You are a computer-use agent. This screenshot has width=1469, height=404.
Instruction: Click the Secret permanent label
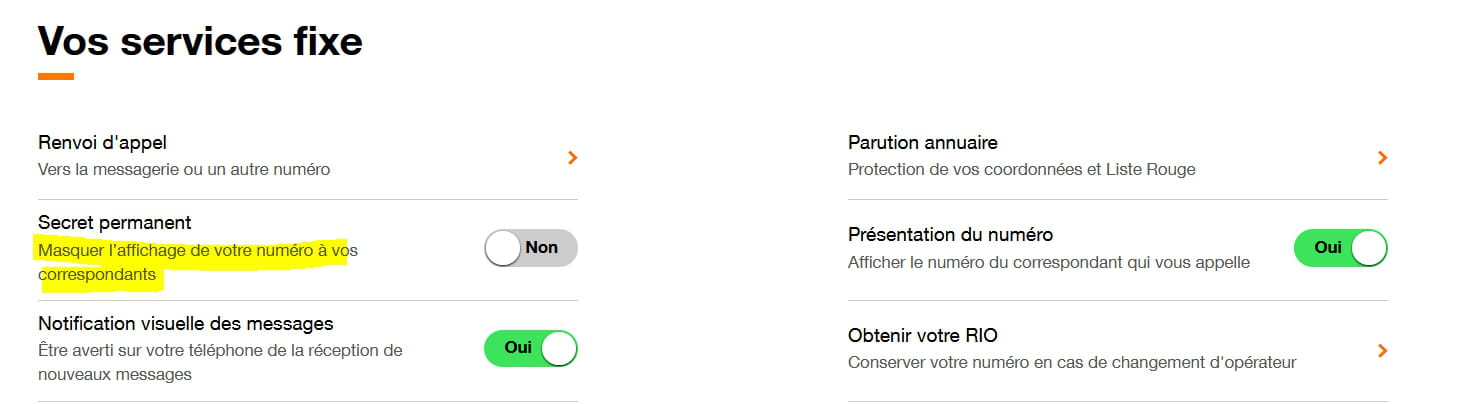(114, 222)
